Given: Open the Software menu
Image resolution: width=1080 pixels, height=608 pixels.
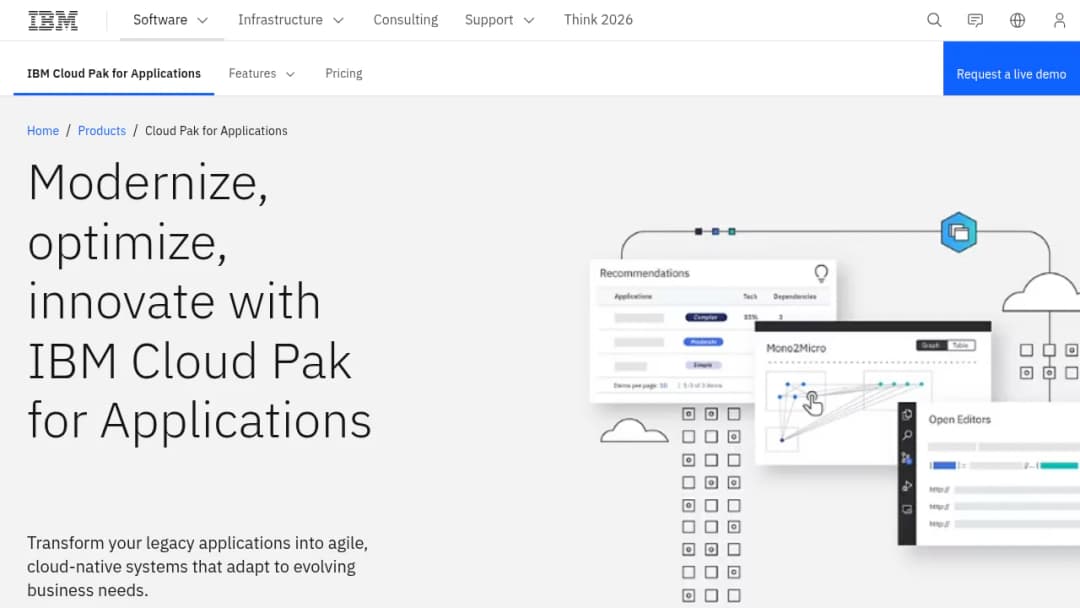Looking at the screenshot, I should click(x=172, y=20).
